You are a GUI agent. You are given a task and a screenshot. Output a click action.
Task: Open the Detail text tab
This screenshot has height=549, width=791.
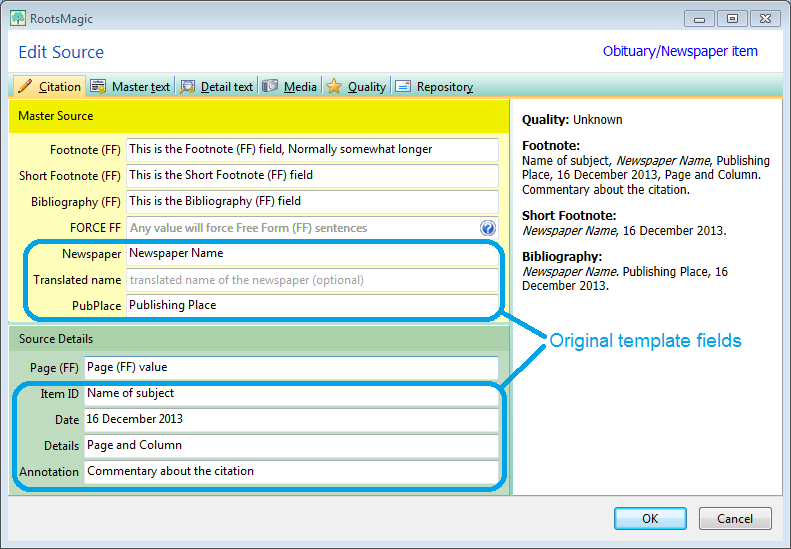[217, 86]
